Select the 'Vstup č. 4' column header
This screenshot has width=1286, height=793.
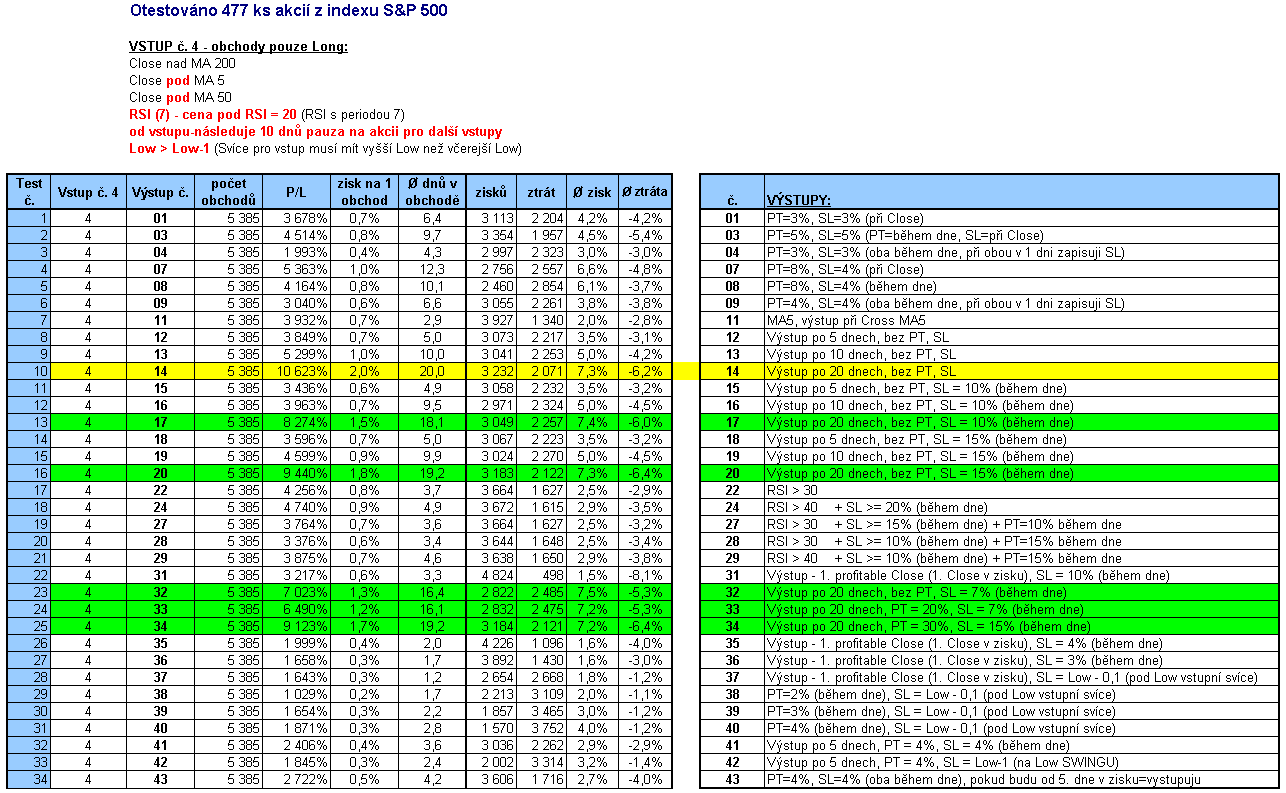point(88,192)
